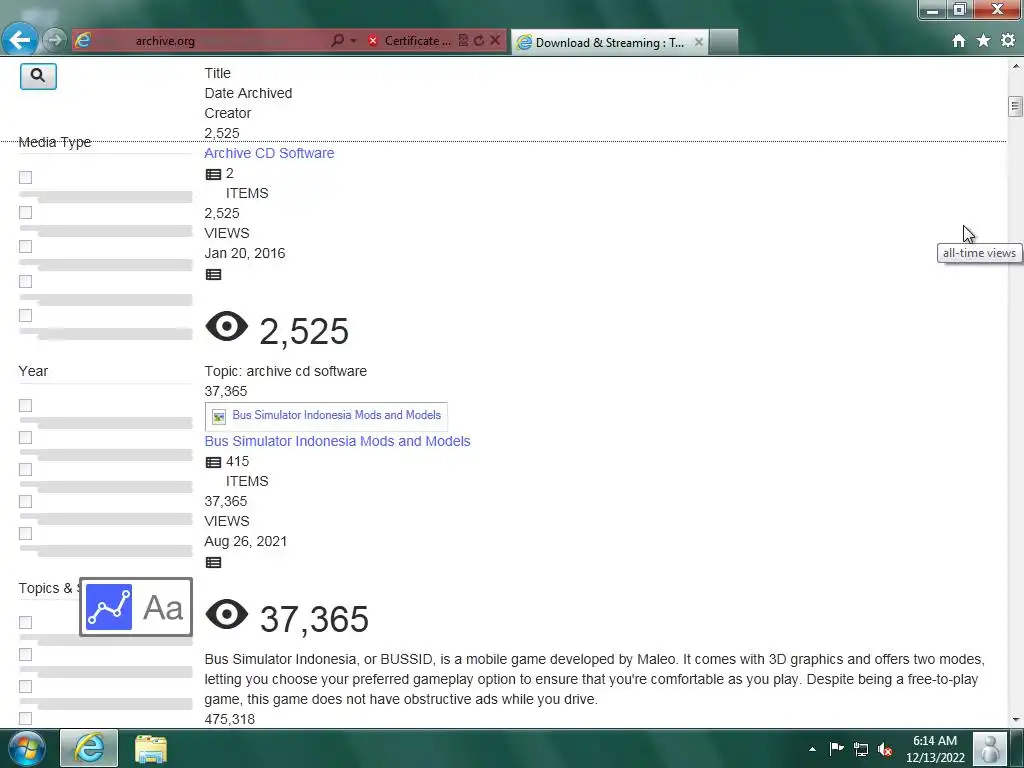Sort by Date Archived
Screen dimensions: 1024x768
pyautogui.click(x=248, y=93)
